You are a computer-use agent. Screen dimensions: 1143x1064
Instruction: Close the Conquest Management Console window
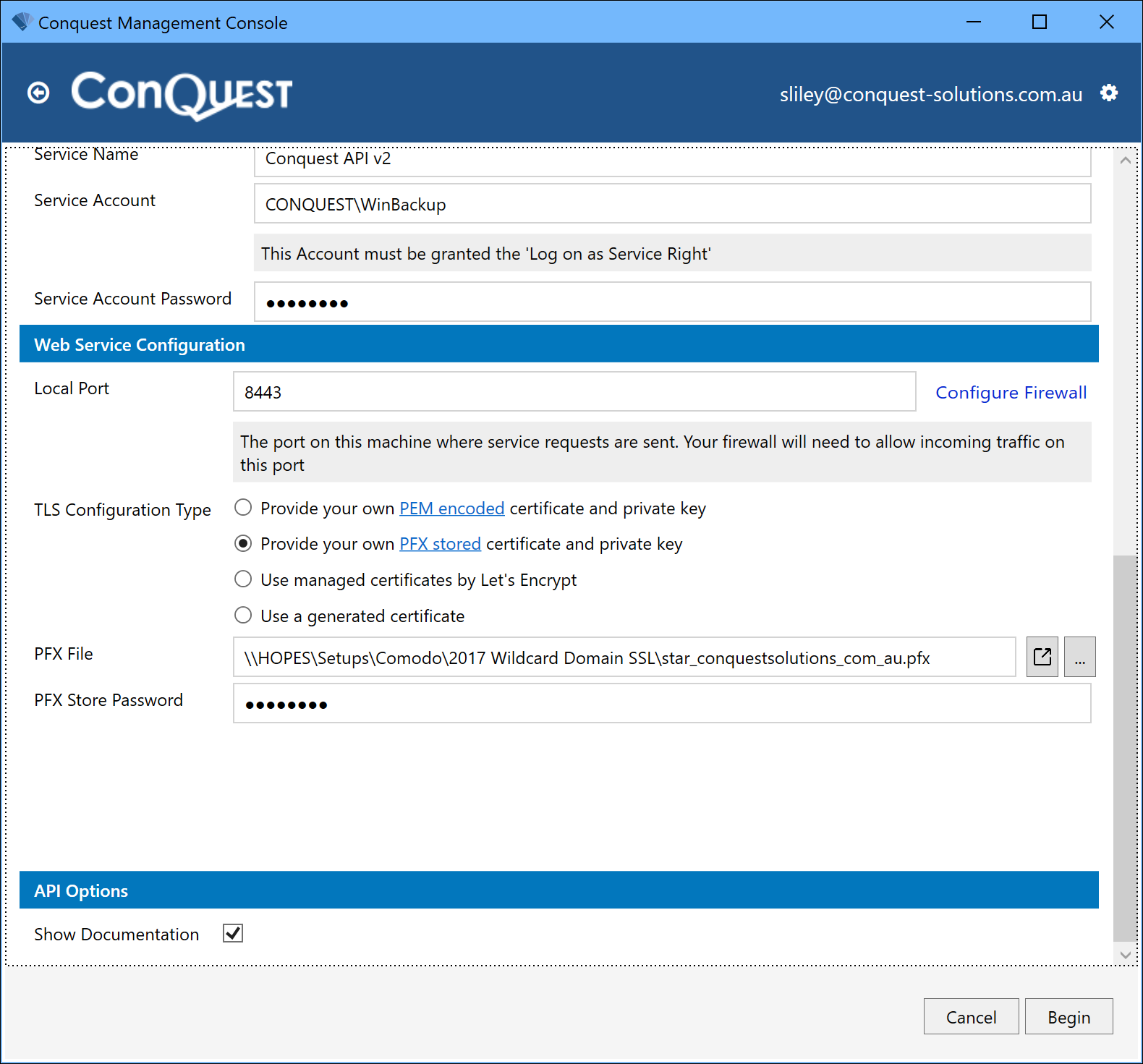1106,22
